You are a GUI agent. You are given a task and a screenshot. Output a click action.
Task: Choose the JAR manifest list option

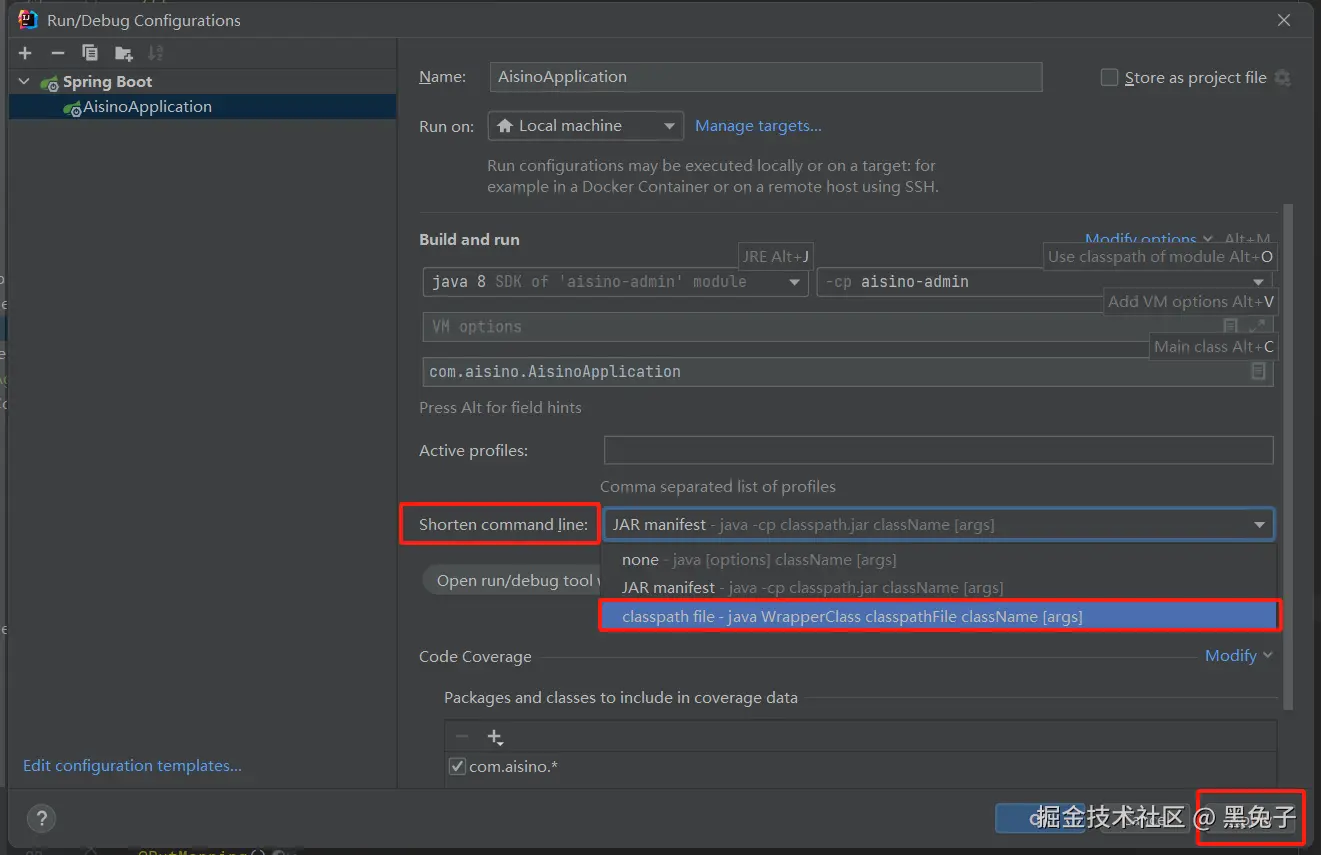coord(938,588)
